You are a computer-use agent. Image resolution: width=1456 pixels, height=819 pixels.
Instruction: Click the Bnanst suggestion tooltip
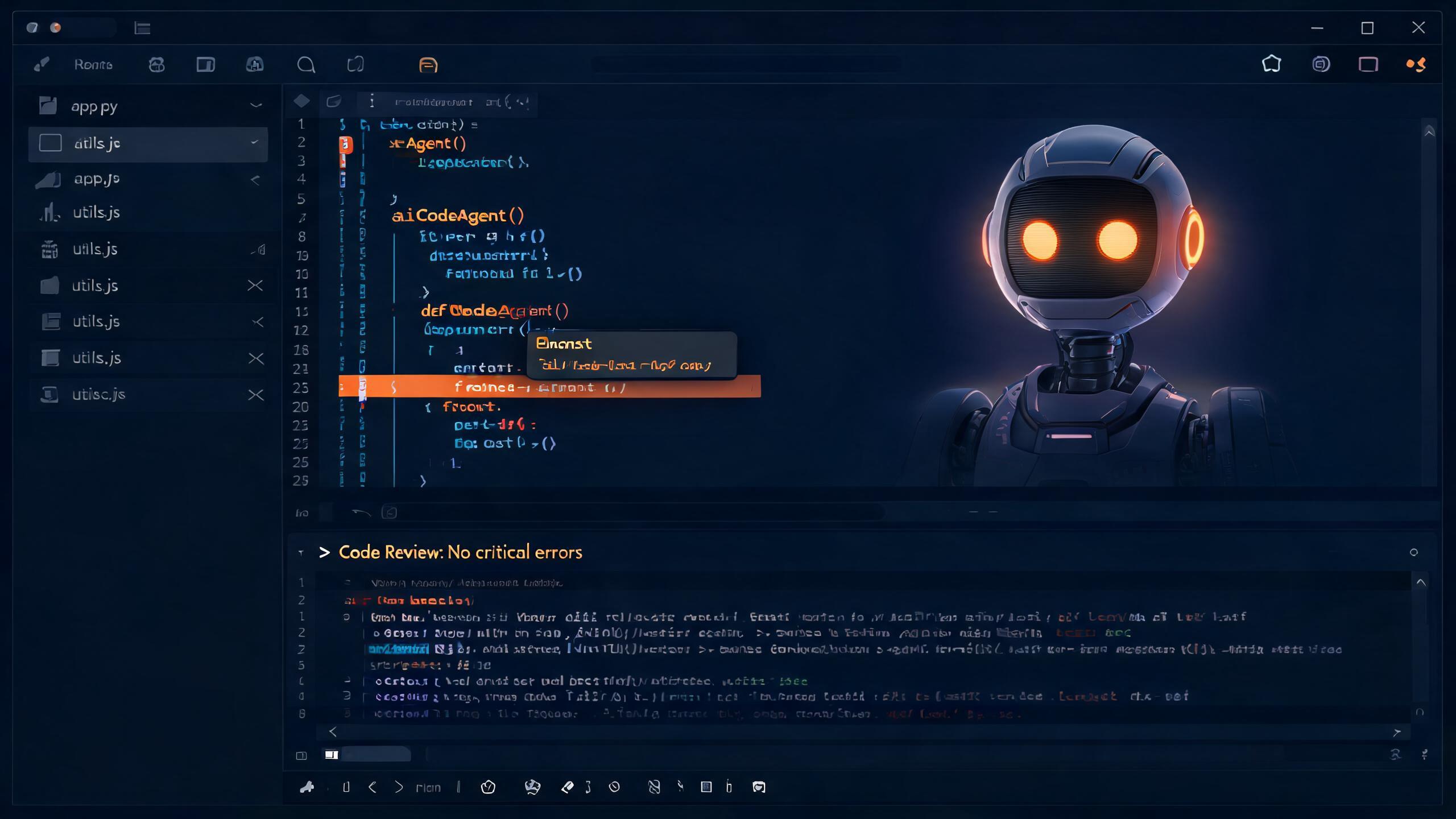click(631, 354)
